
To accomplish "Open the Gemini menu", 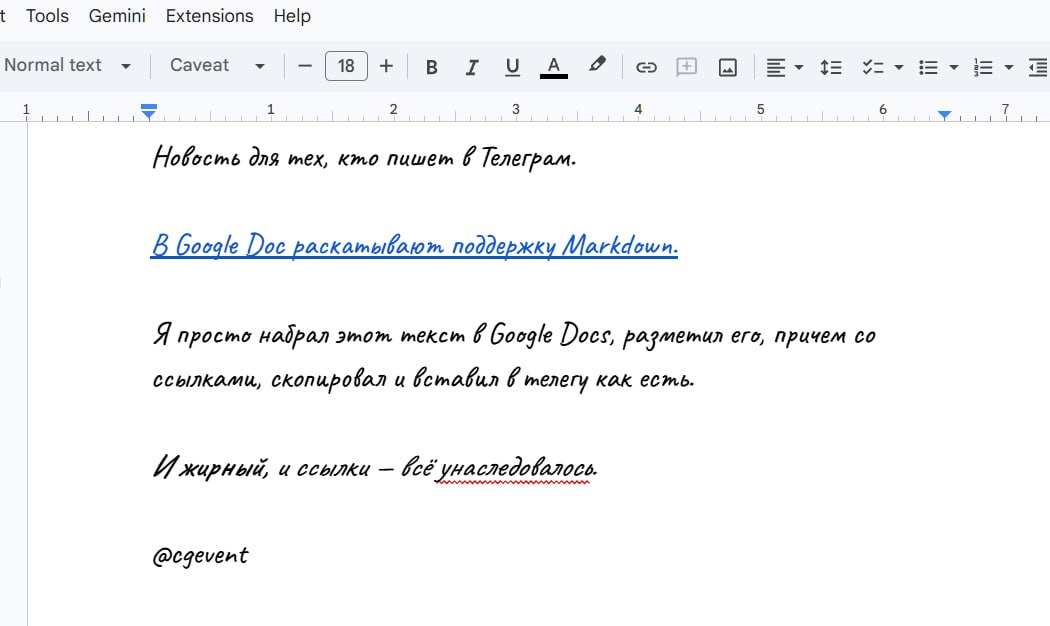I will 117,15.
